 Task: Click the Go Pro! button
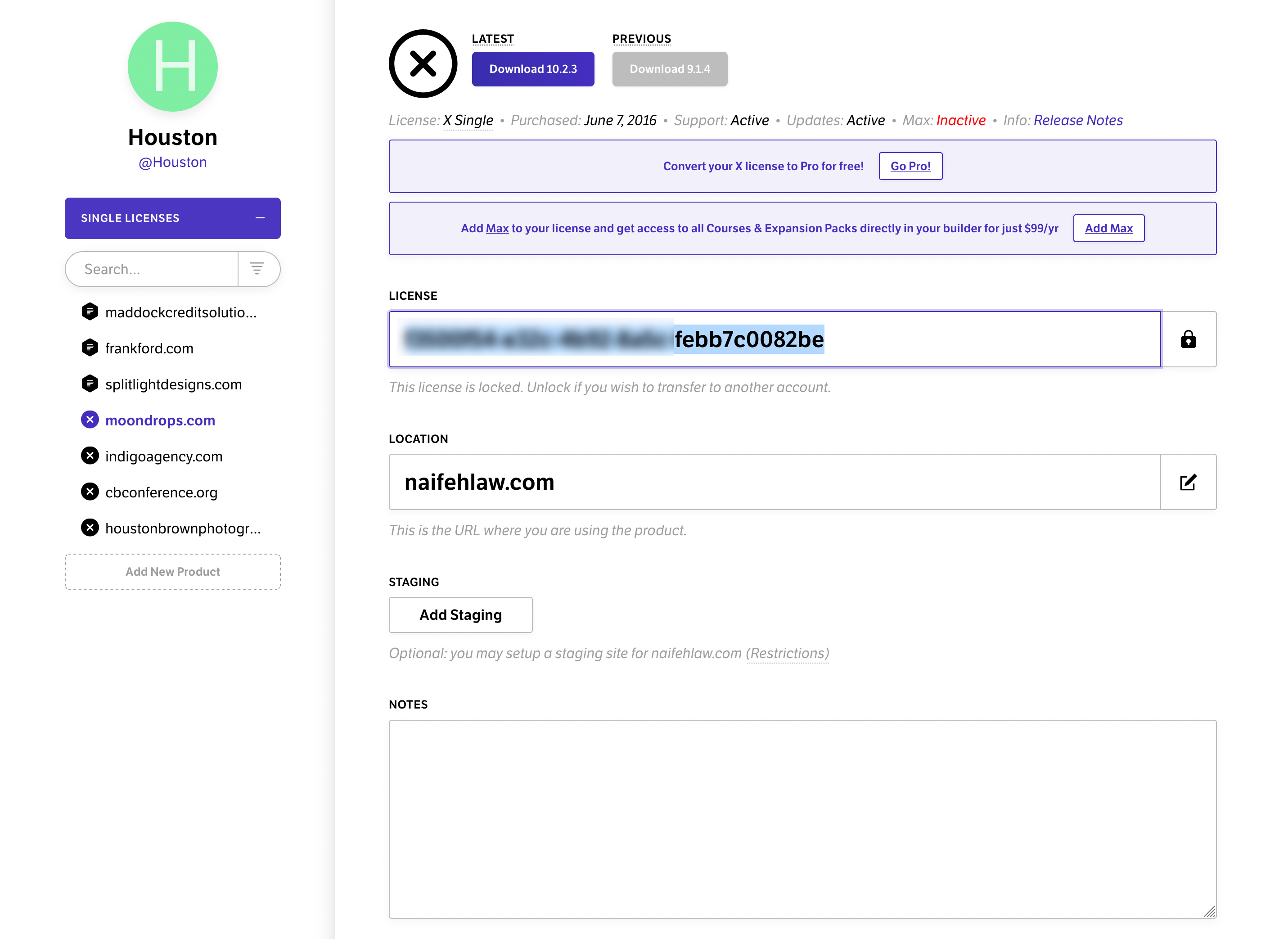[910, 166]
